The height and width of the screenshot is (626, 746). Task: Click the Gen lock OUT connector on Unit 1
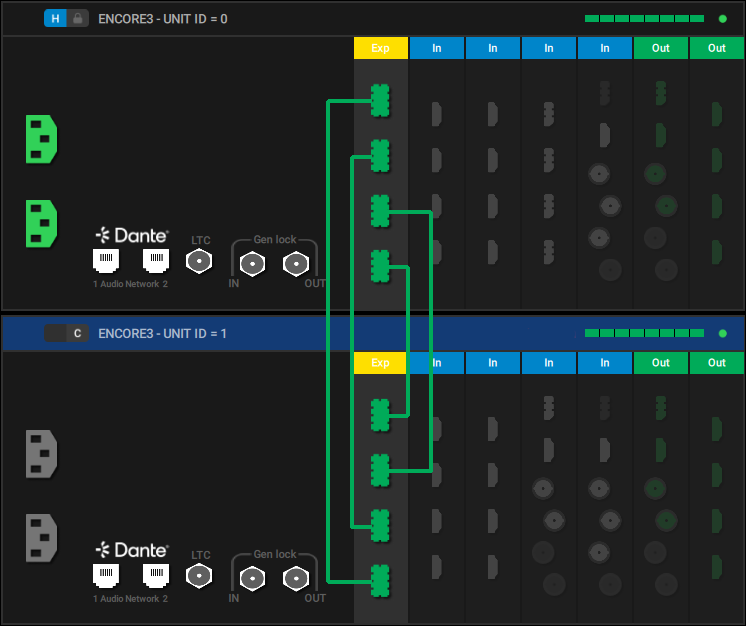(296, 578)
